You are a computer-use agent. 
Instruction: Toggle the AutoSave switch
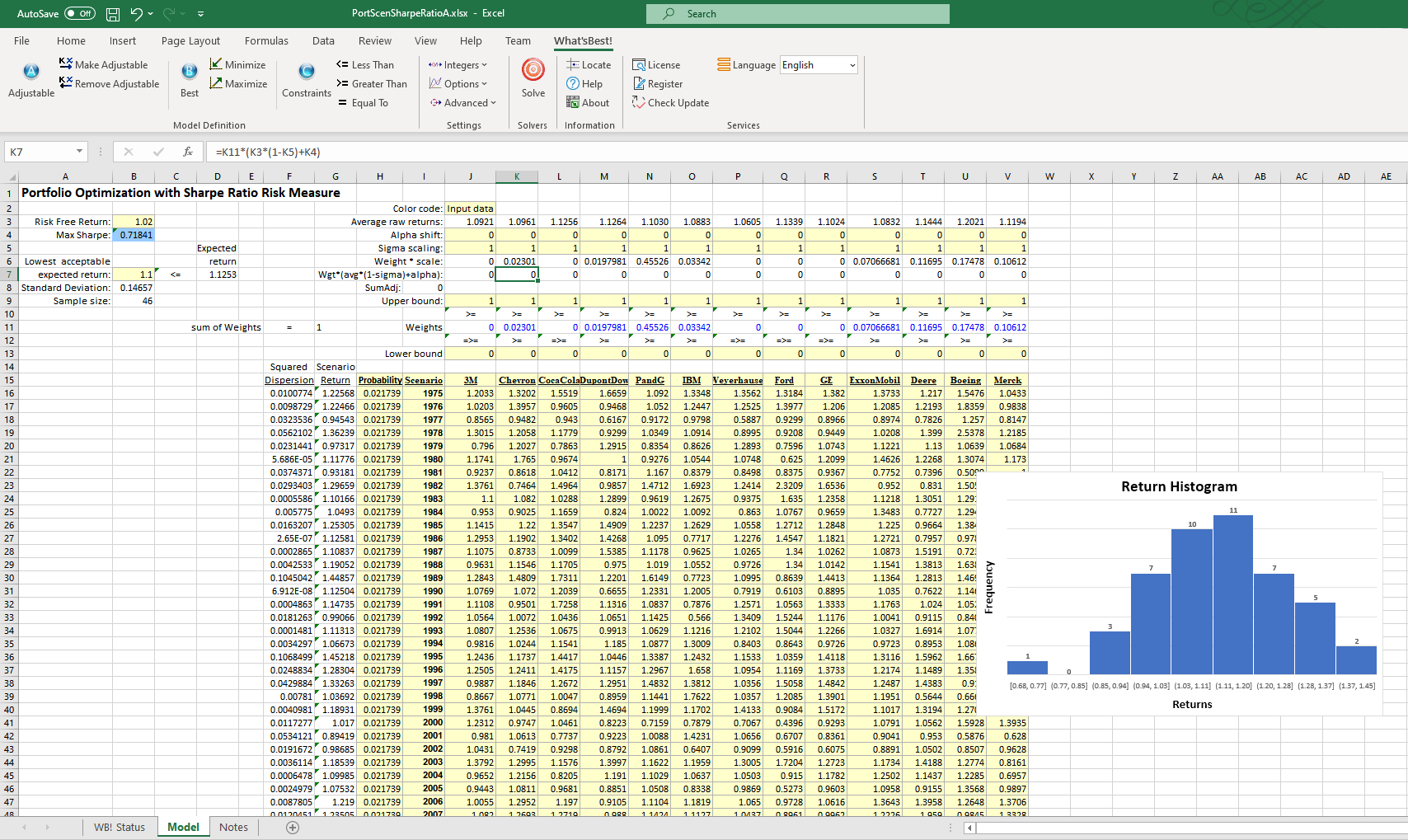[79, 14]
